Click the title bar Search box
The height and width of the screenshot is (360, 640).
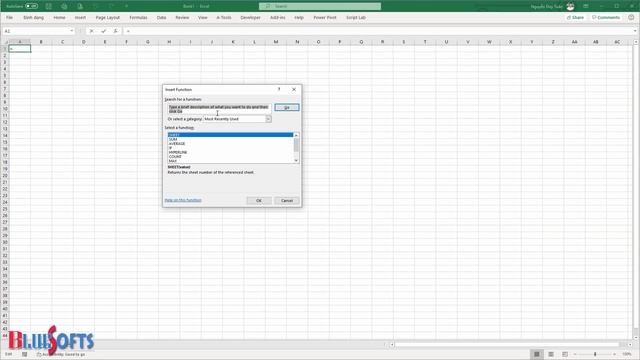tap(320, 6)
